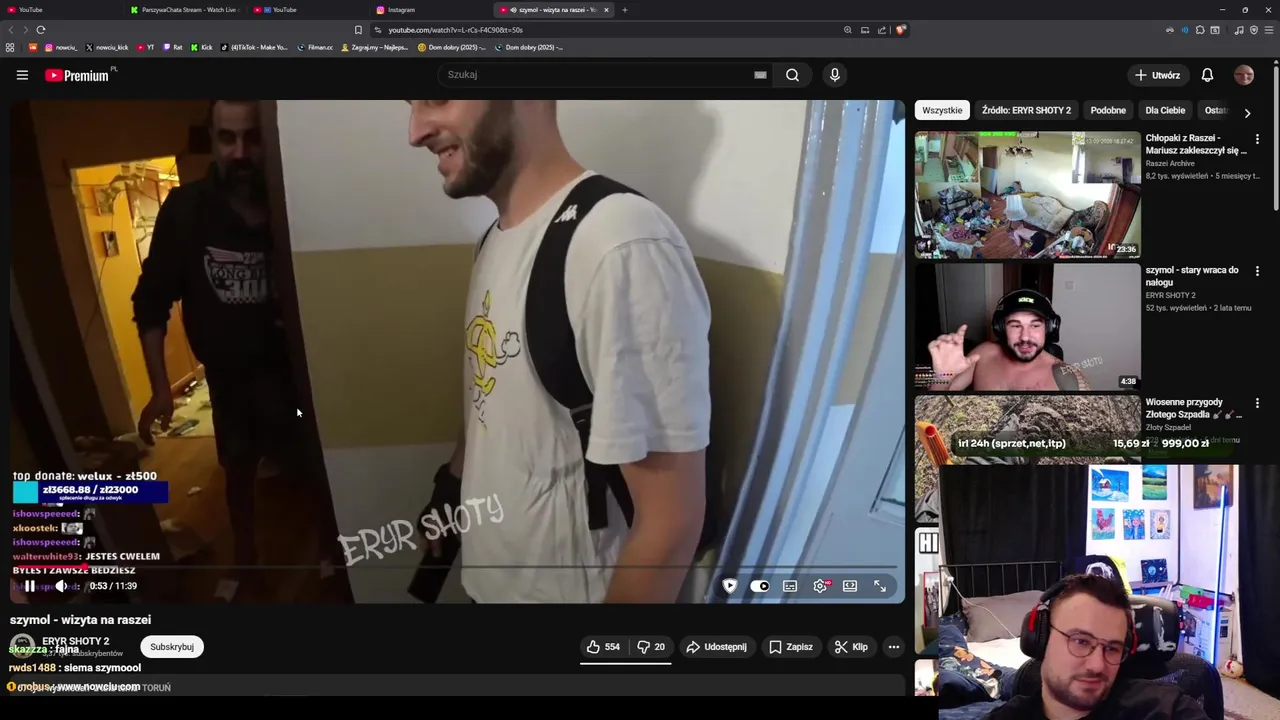Open a new browser tab
Viewport: 1280px width, 720px height.
(625, 10)
